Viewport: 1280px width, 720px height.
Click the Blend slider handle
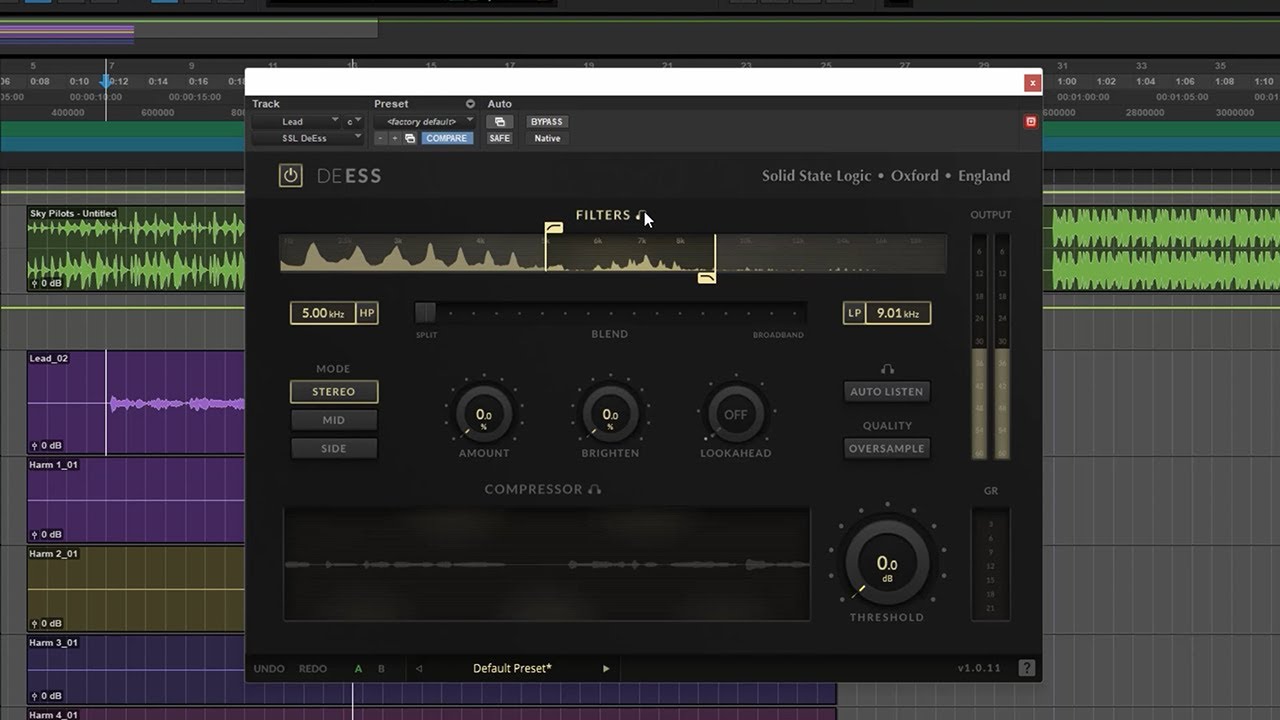click(426, 313)
